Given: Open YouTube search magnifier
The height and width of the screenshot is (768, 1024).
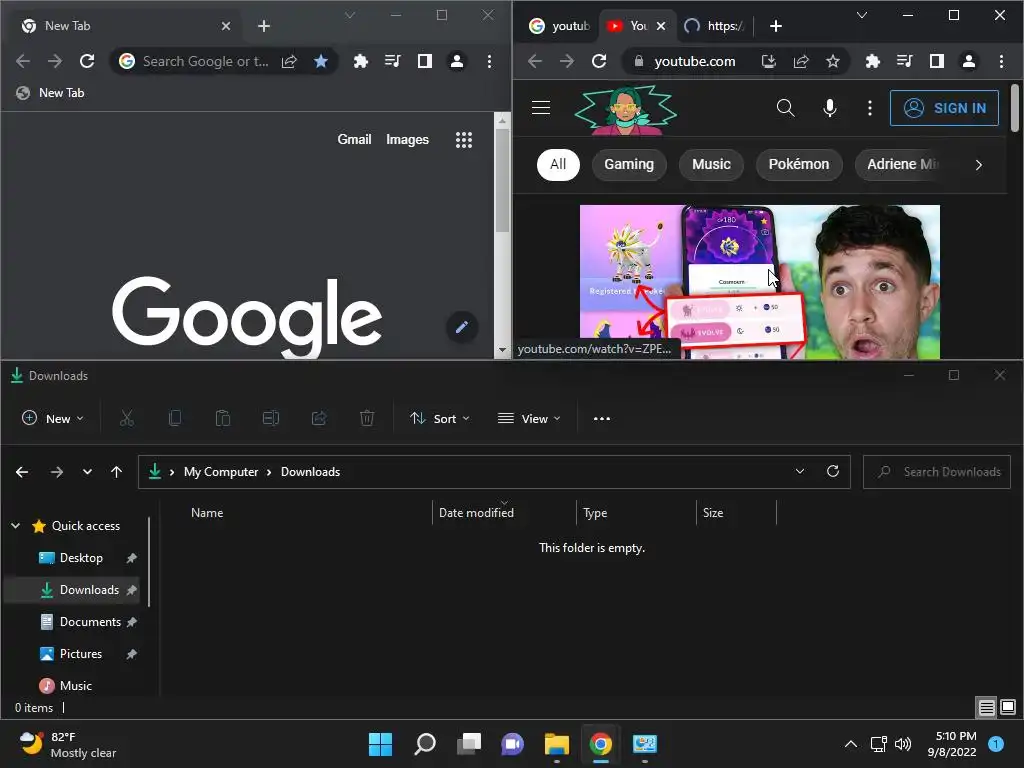Looking at the screenshot, I should pyautogui.click(x=786, y=108).
